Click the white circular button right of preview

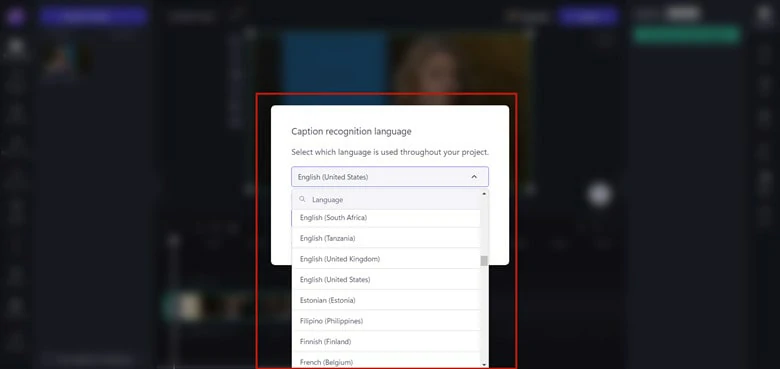click(599, 195)
